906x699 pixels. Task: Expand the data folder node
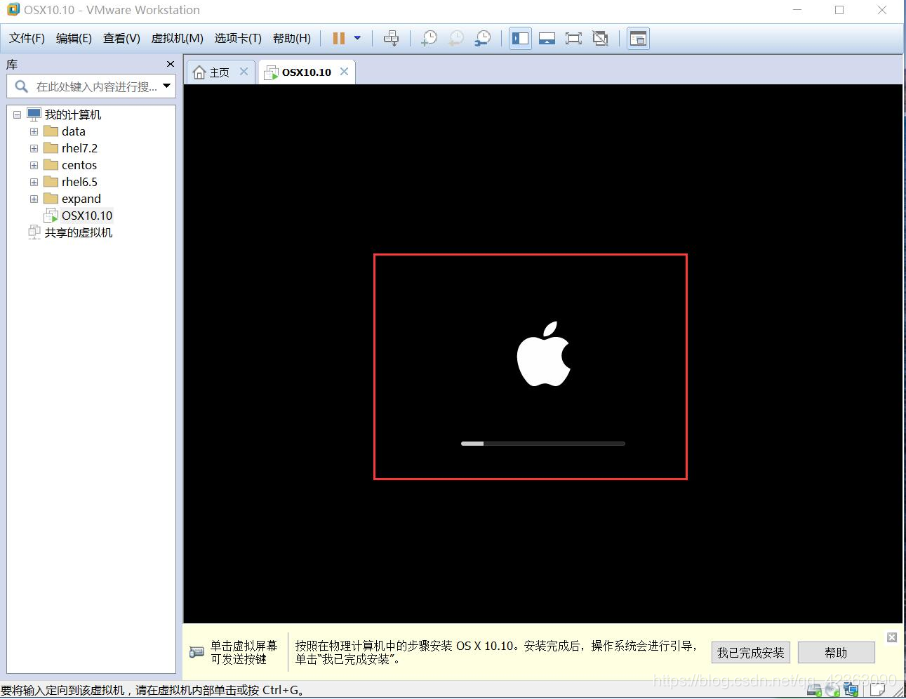(34, 132)
